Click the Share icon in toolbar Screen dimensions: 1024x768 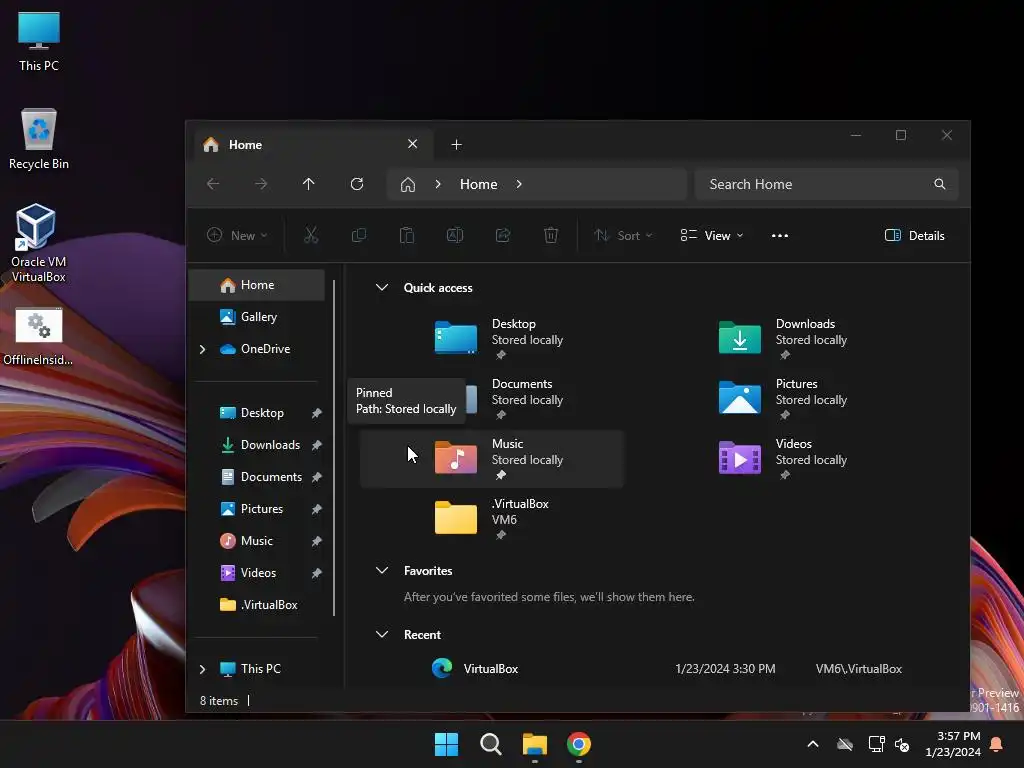[503, 235]
